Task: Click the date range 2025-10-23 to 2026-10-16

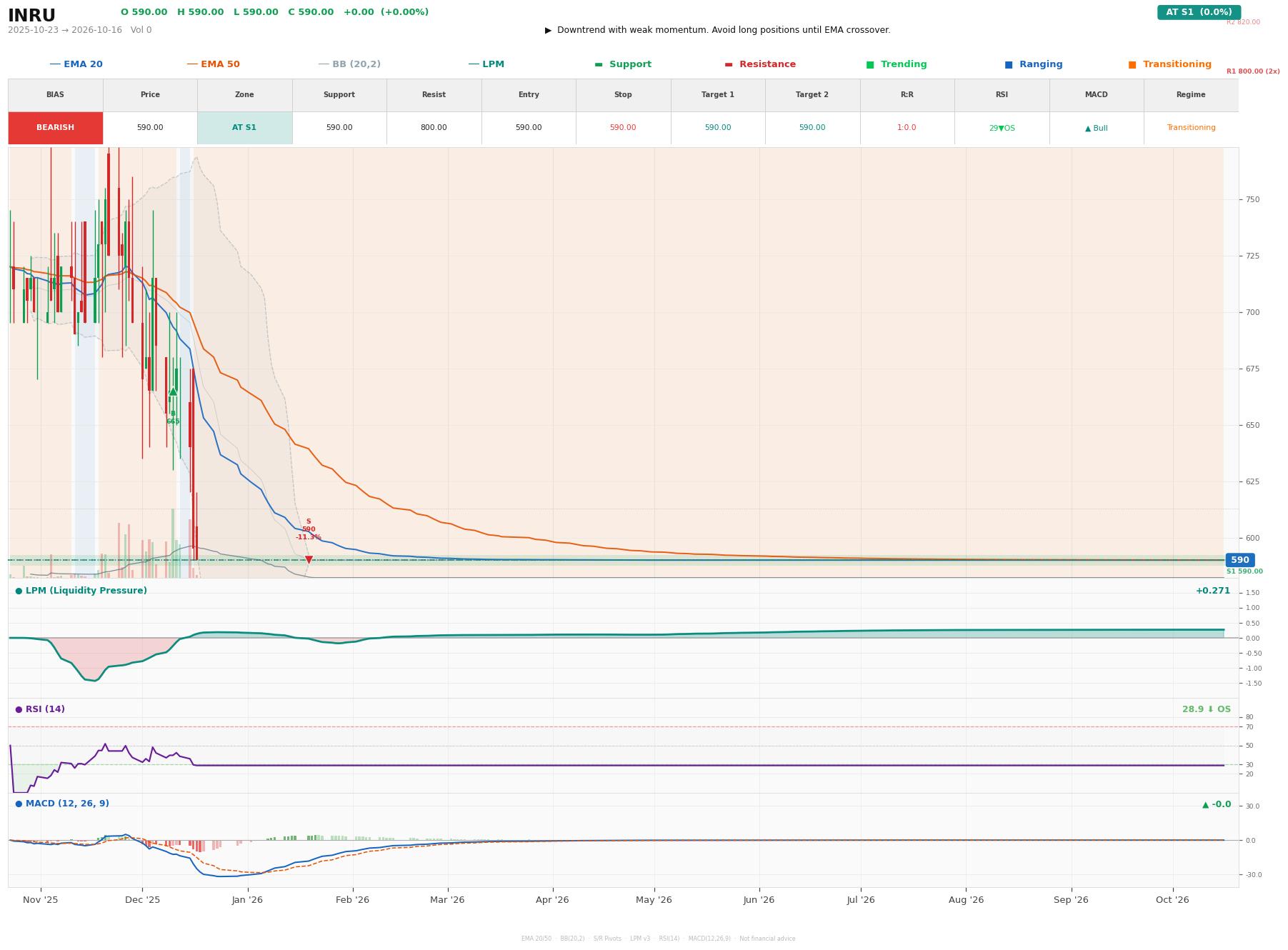Action: point(65,30)
